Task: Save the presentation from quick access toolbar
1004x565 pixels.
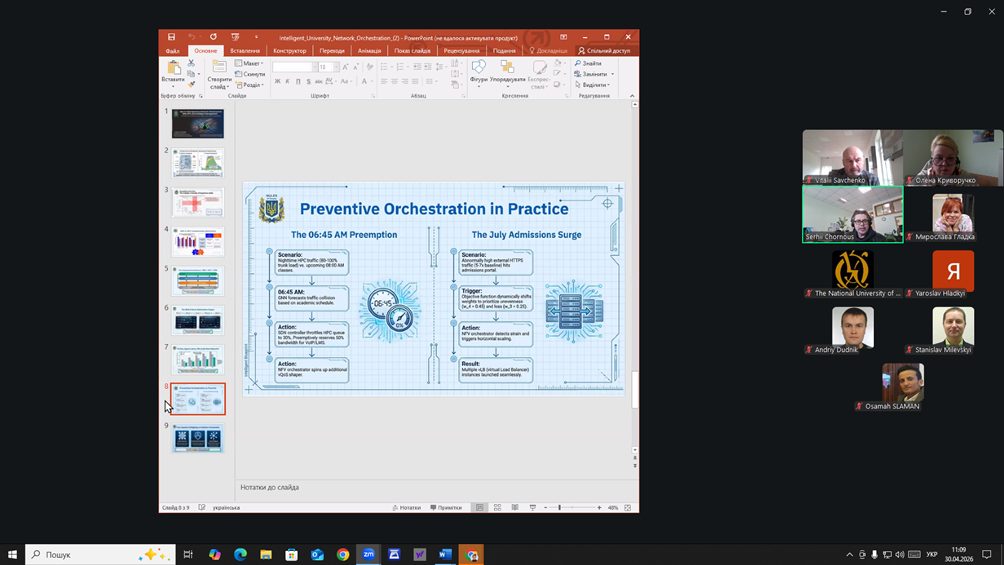Action: (171, 37)
